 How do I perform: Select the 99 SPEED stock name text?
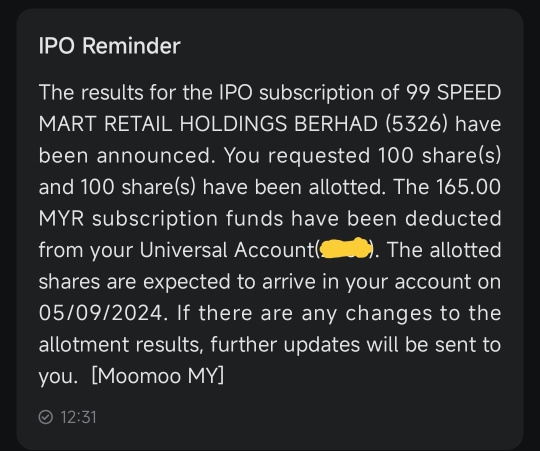[x=454, y=93]
